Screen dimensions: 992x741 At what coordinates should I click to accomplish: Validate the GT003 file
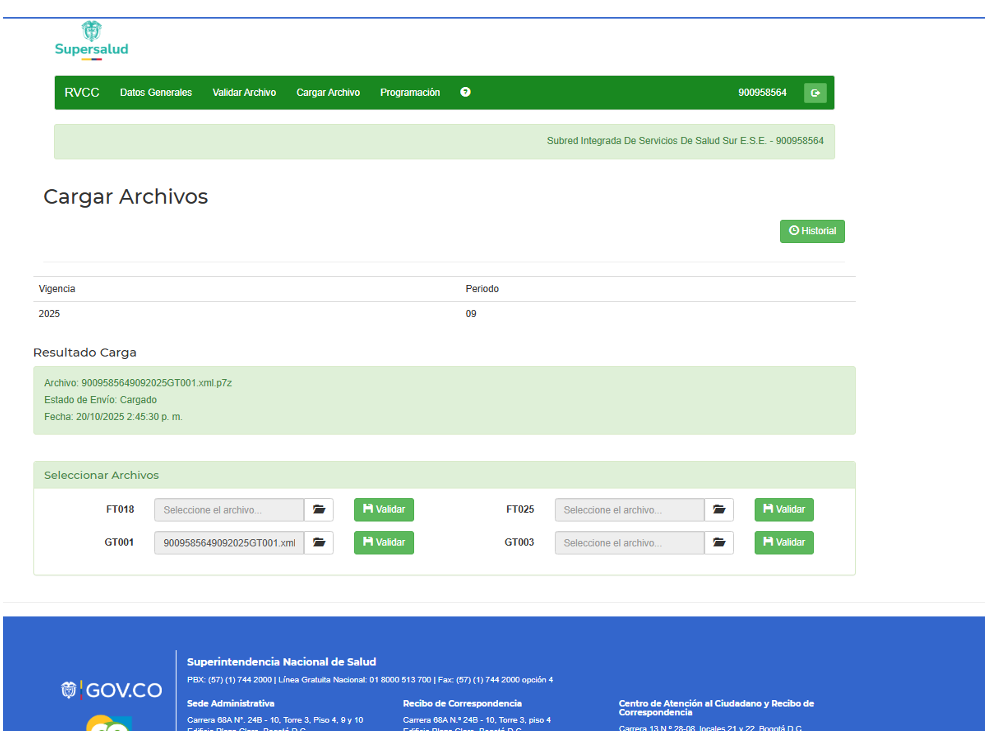pyautogui.click(x=784, y=543)
